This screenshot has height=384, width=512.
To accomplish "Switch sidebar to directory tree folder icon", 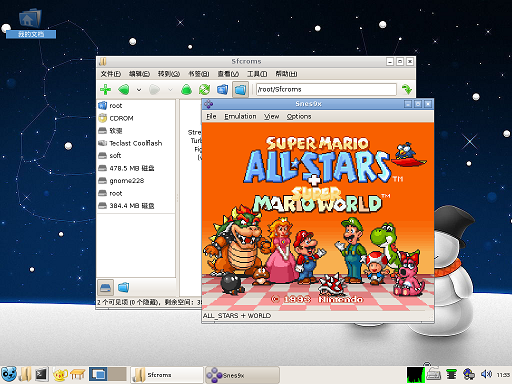I will click(123, 287).
